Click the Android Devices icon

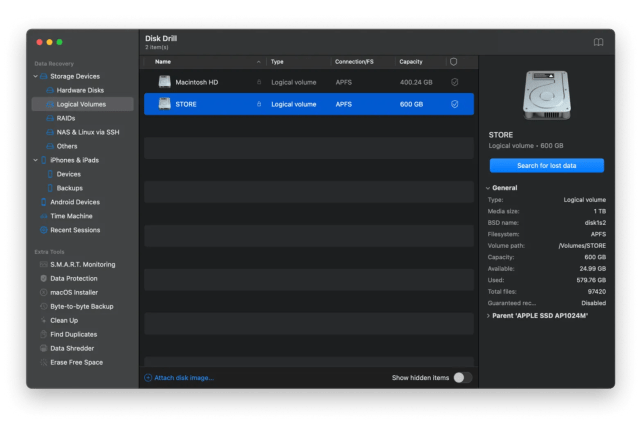(44, 202)
